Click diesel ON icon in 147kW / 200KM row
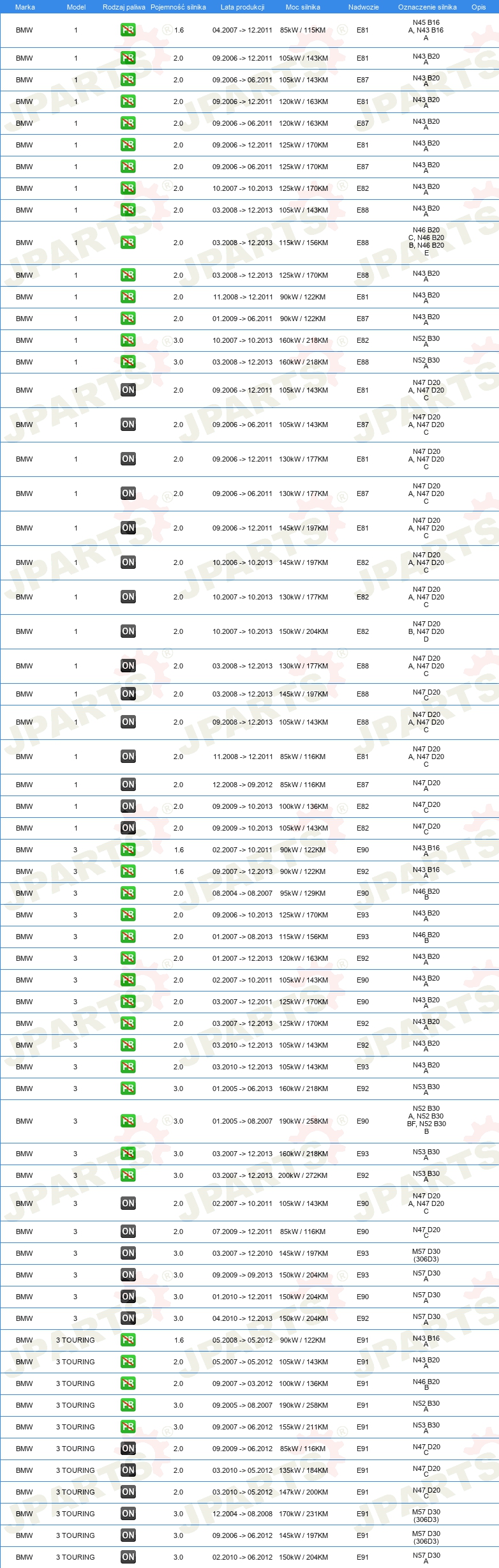This screenshot has height=1568, width=499. click(x=128, y=1492)
